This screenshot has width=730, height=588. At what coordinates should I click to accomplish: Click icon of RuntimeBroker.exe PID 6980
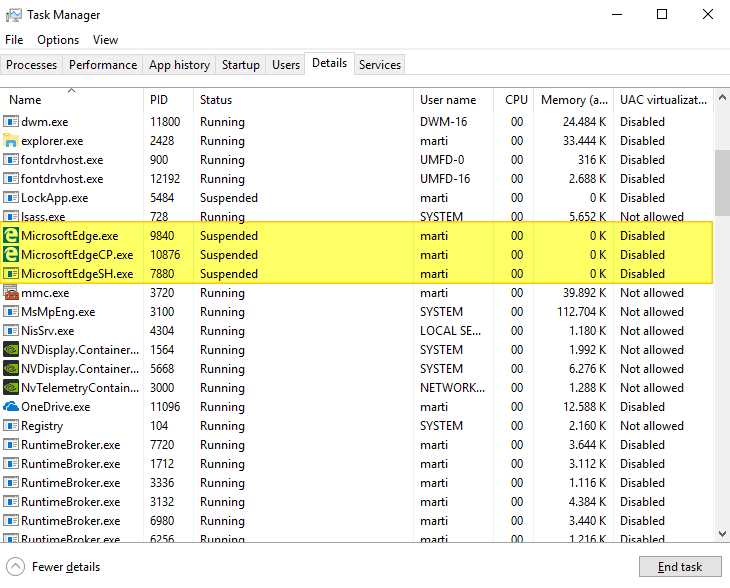[10, 520]
